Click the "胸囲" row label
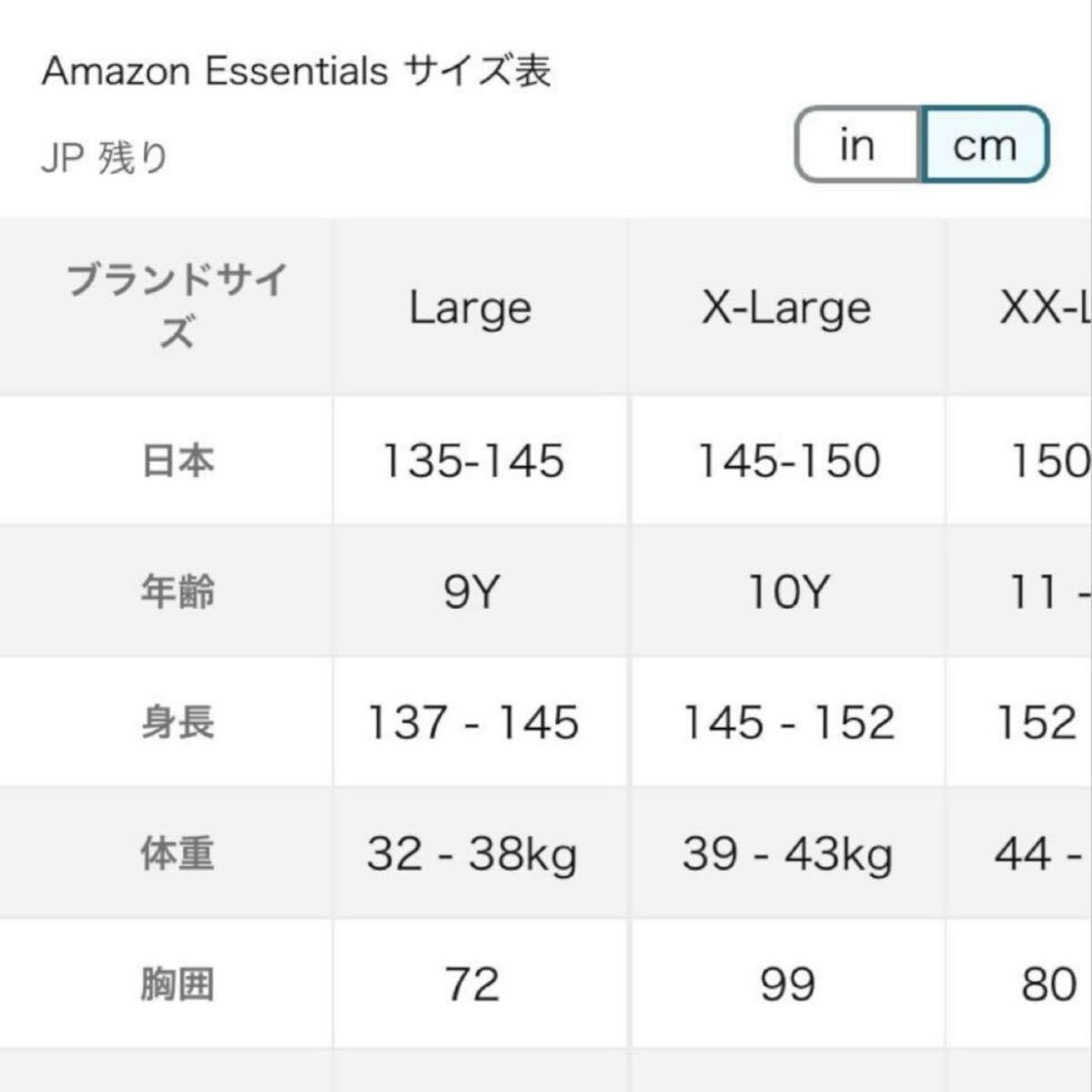 [x=177, y=985]
